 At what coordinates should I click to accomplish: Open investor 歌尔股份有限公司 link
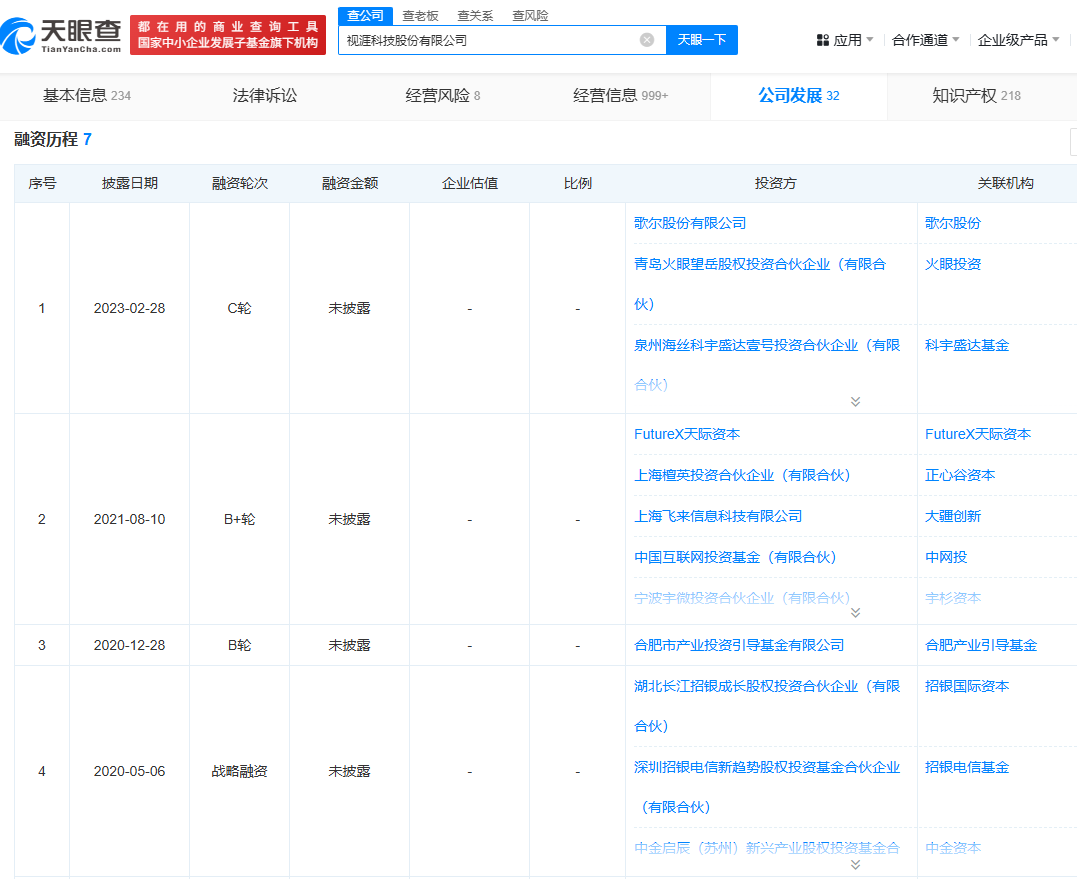(690, 223)
